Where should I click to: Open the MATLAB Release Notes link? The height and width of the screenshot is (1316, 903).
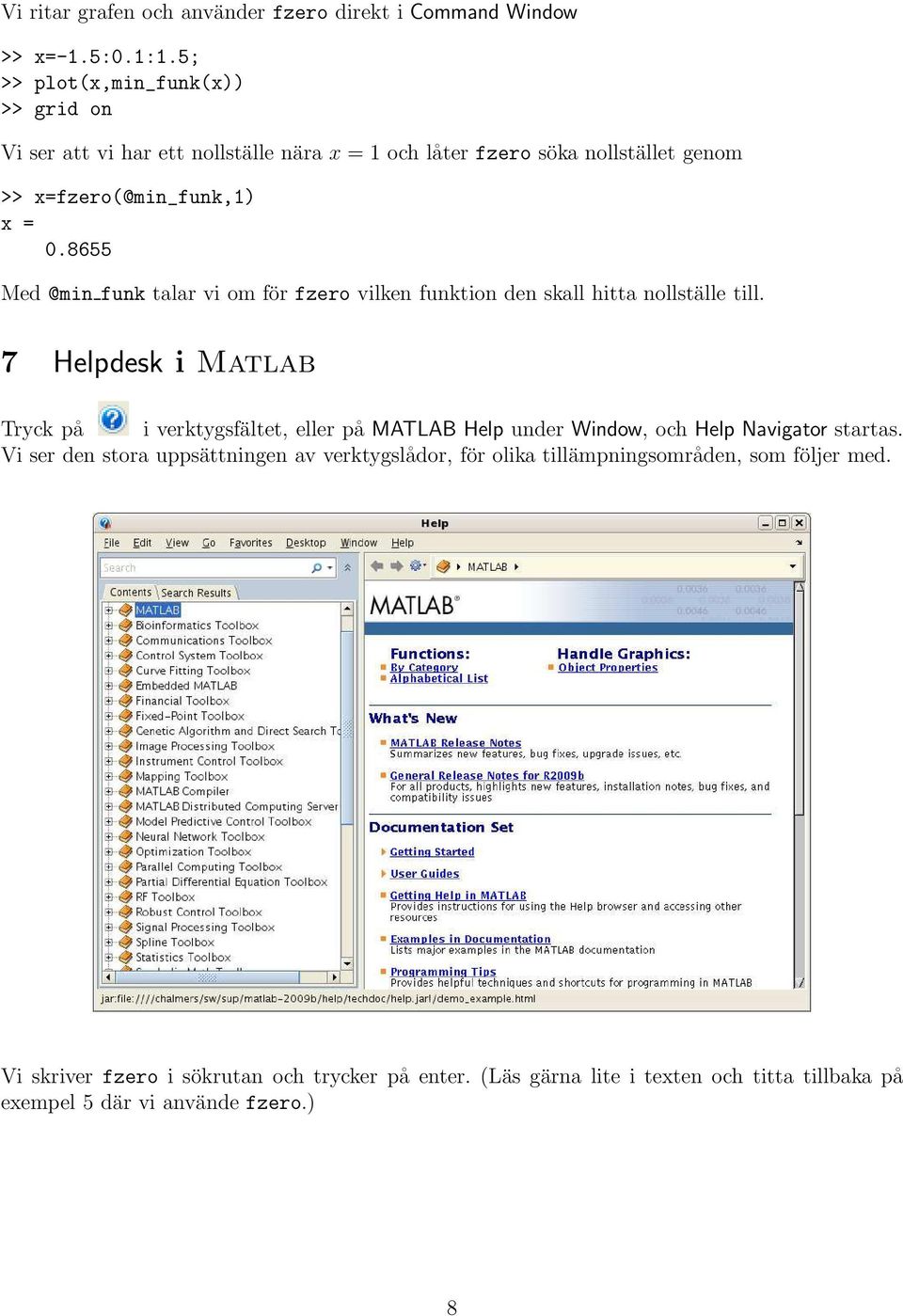455,743
